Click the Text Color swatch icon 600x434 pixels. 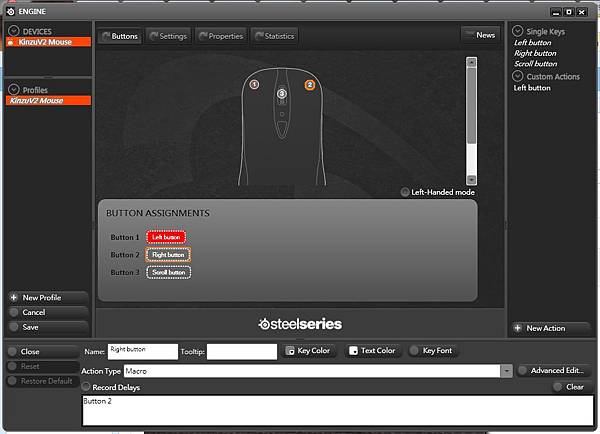pos(353,351)
